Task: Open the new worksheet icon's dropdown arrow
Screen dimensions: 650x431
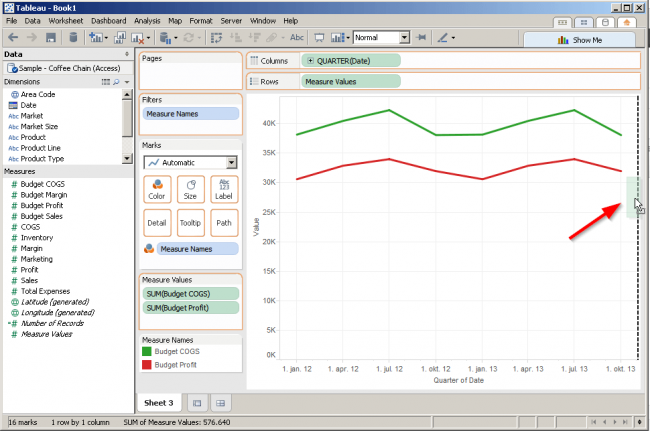Action: [x=106, y=38]
